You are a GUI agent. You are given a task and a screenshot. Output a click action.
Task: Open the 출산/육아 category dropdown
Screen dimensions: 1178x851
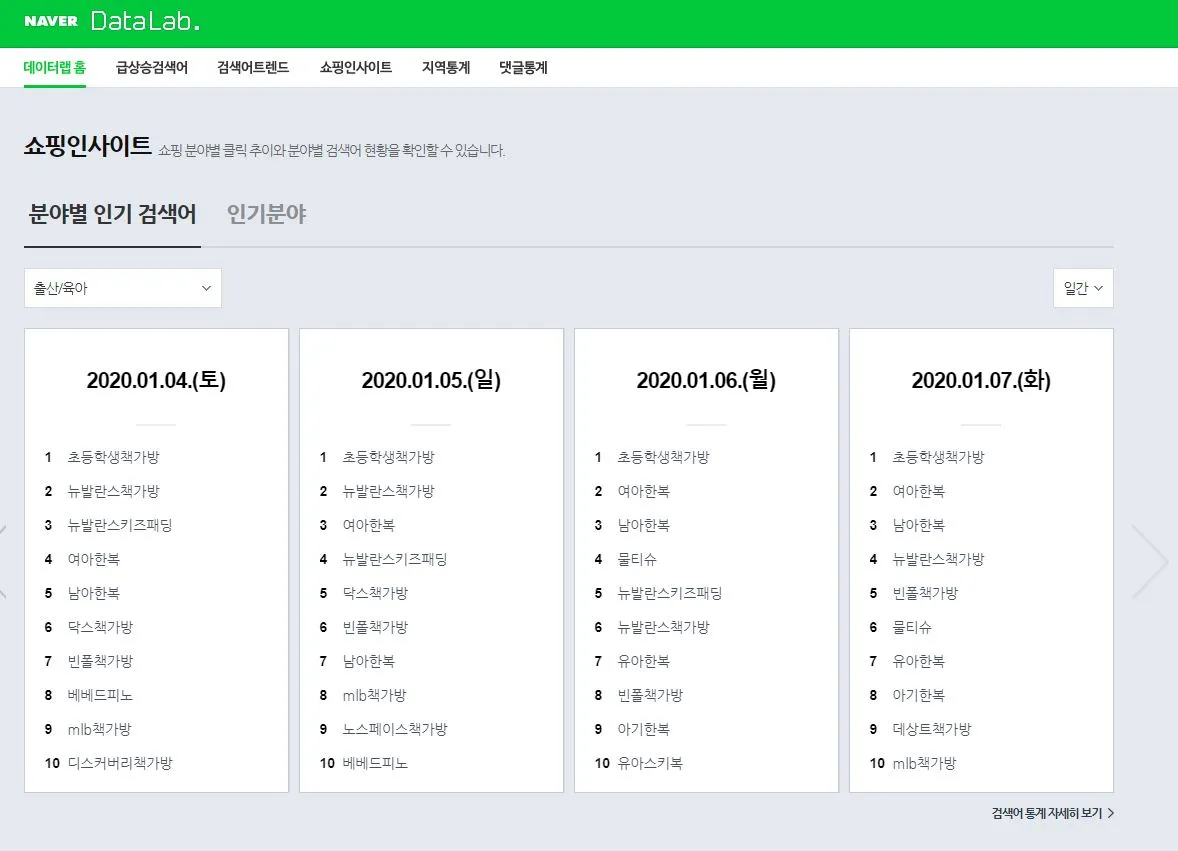[x=122, y=288]
